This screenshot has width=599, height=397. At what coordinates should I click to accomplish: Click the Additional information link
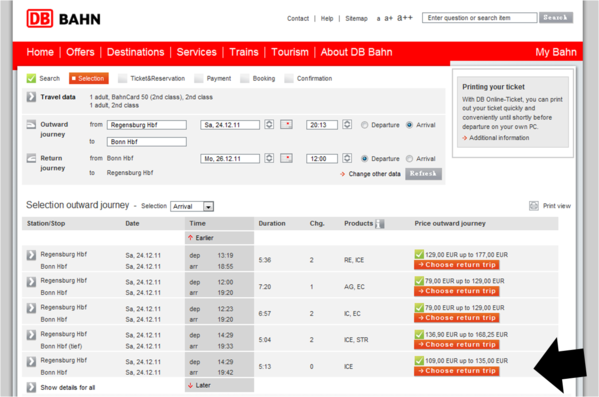pos(499,138)
